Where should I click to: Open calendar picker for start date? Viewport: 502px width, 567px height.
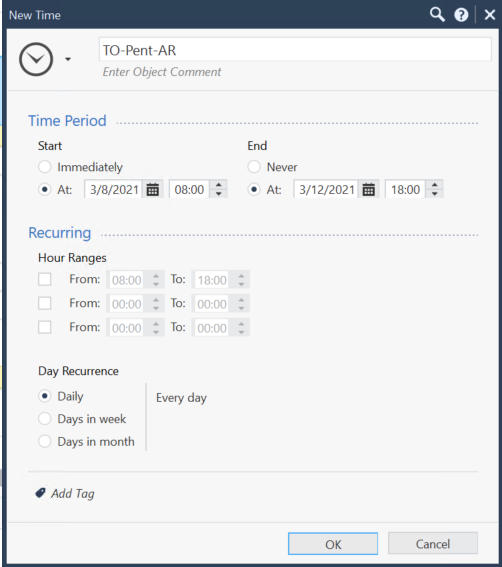pyautogui.click(x=153, y=189)
